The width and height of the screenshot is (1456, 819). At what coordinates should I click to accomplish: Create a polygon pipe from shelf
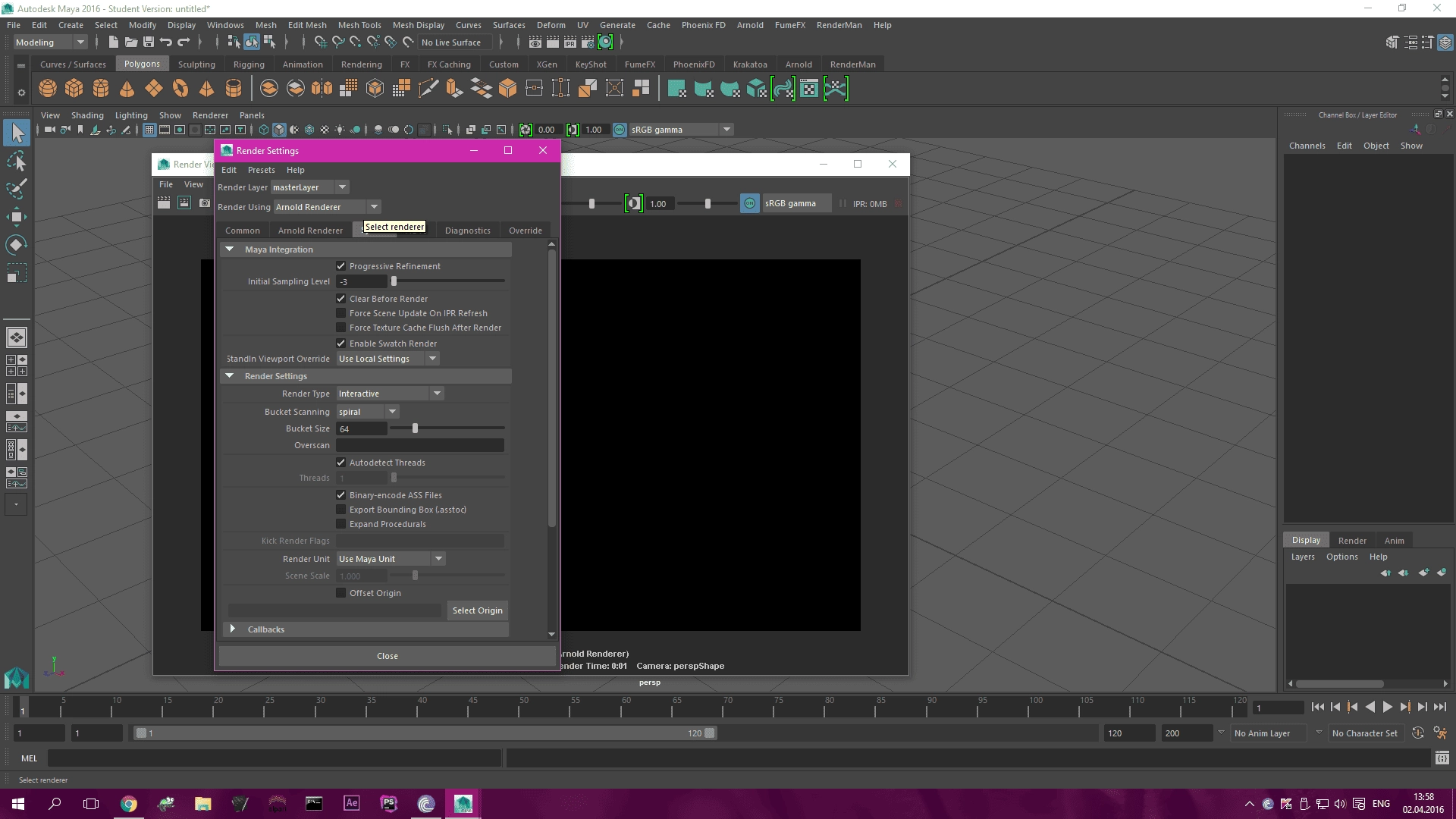234,89
